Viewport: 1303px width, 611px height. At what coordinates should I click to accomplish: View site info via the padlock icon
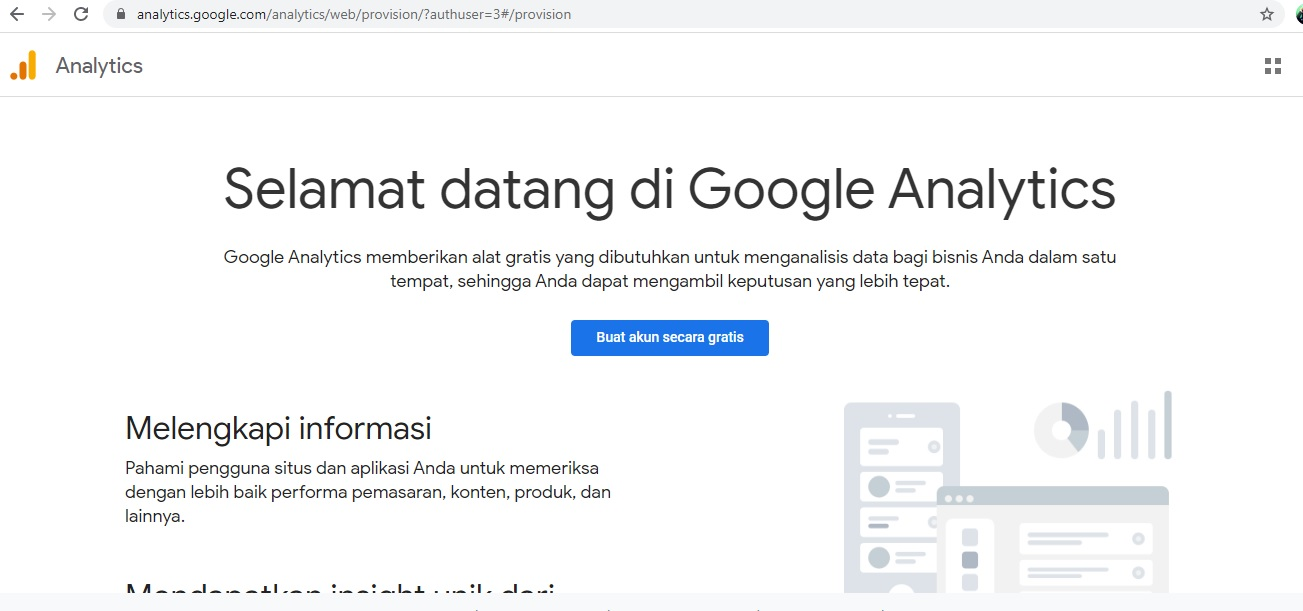[x=121, y=15]
